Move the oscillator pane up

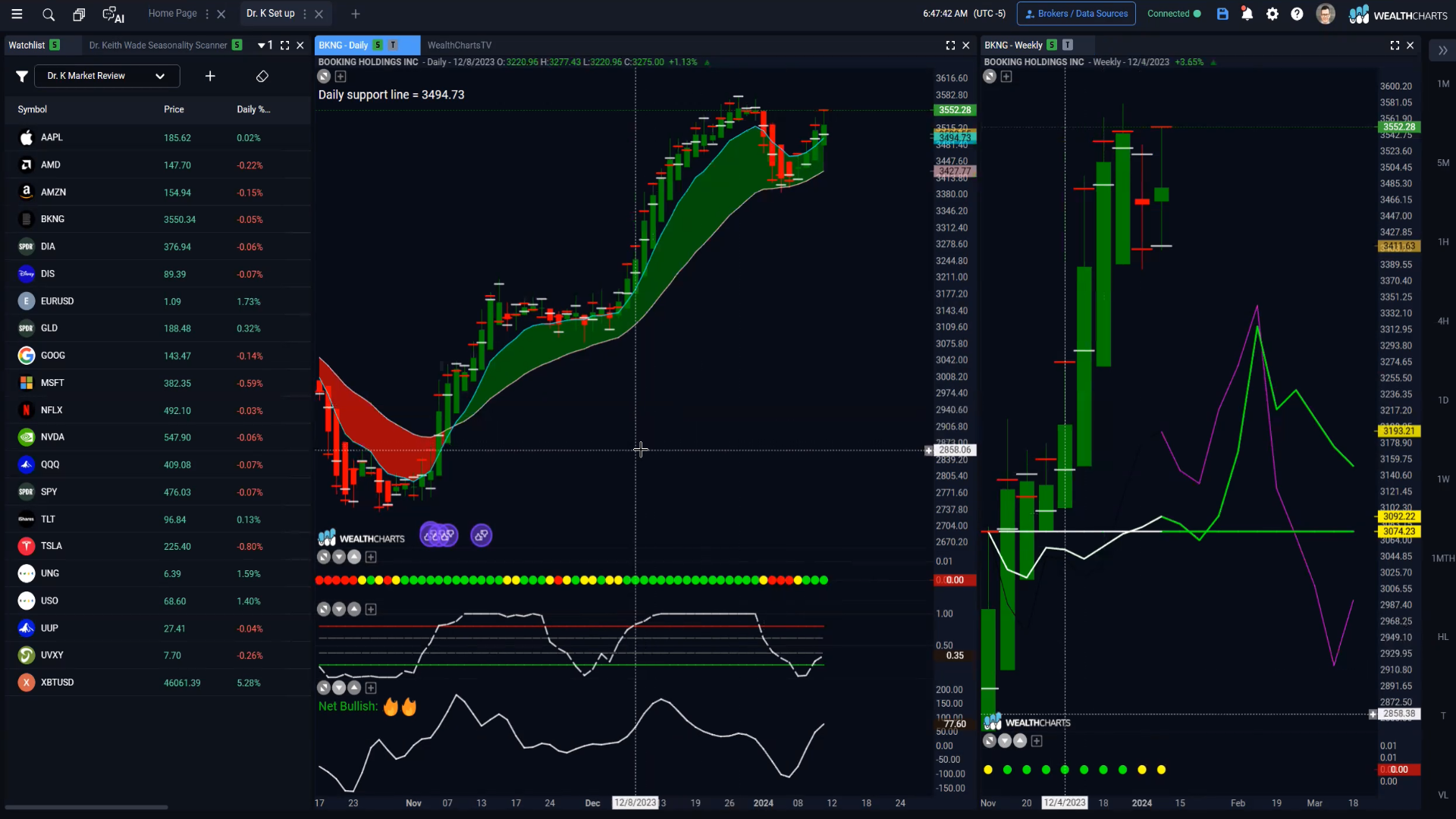pos(354,610)
